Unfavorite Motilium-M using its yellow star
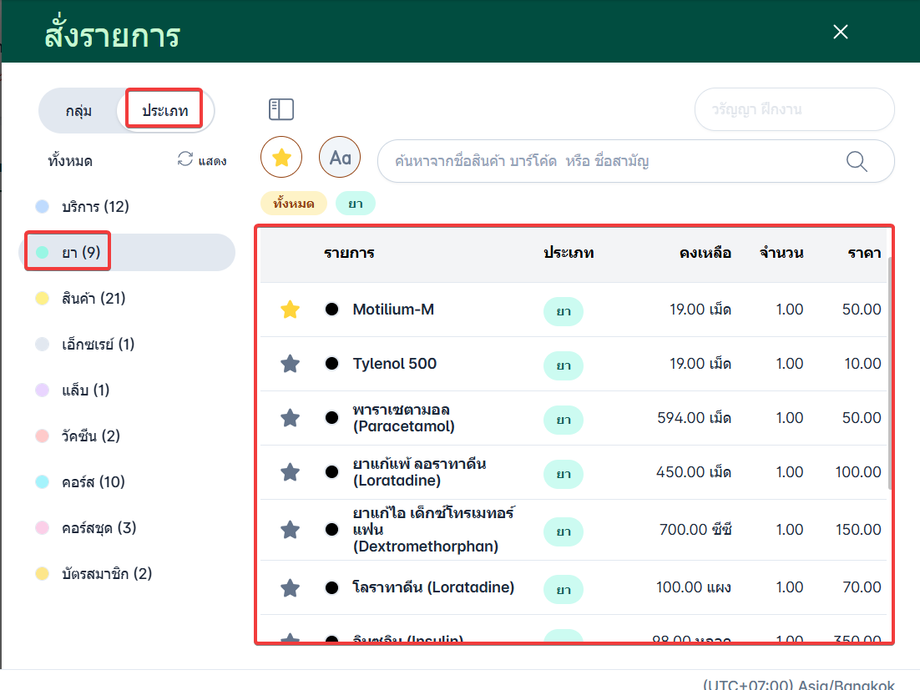The image size is (920, 690). coord(290,310)
